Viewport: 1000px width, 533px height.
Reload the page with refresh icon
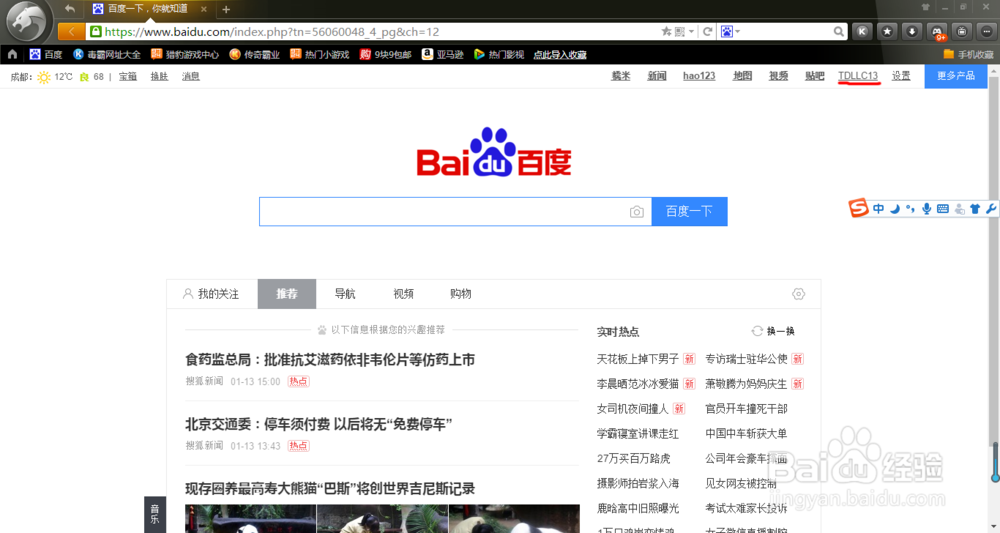[x=707, y=31]
